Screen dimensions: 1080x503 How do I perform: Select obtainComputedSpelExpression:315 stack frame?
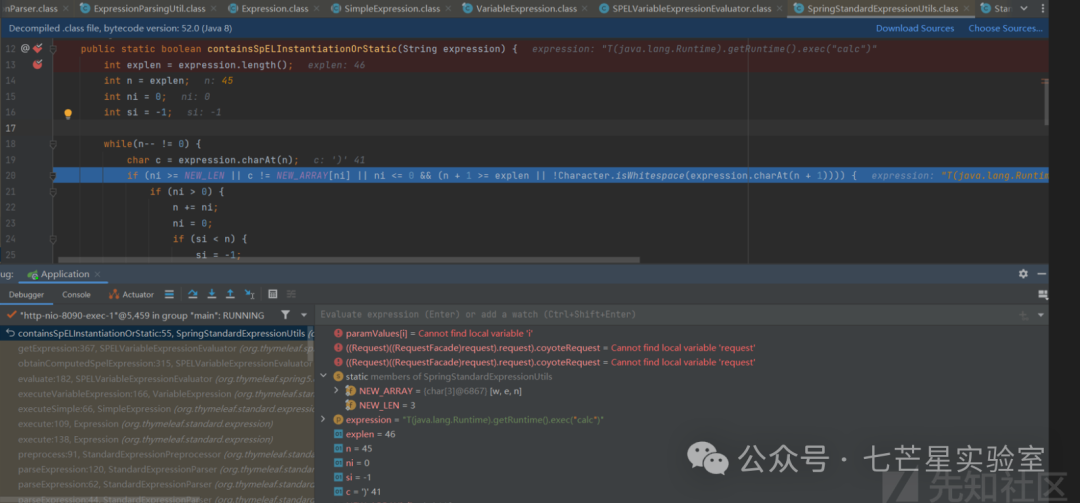(157, 363)
